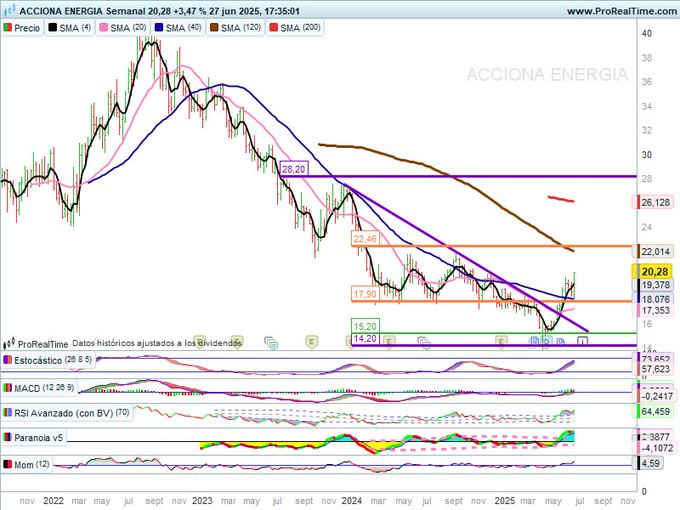Select the SMA (20) legend label
The width and height of the screenshot is (680, 510).
pos(128,28)
